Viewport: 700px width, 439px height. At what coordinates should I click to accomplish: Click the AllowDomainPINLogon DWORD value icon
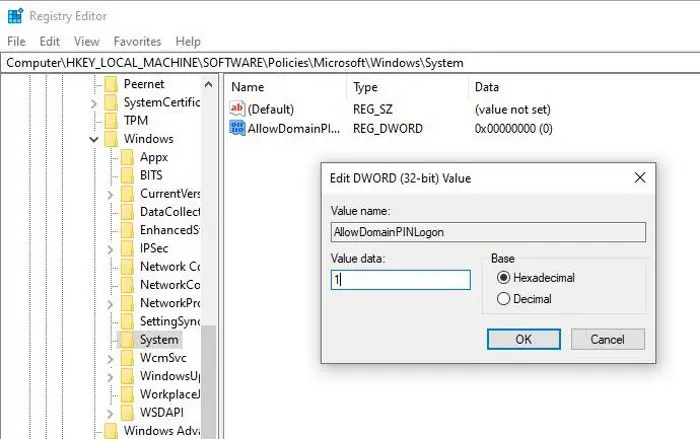(x=237, y=128)
